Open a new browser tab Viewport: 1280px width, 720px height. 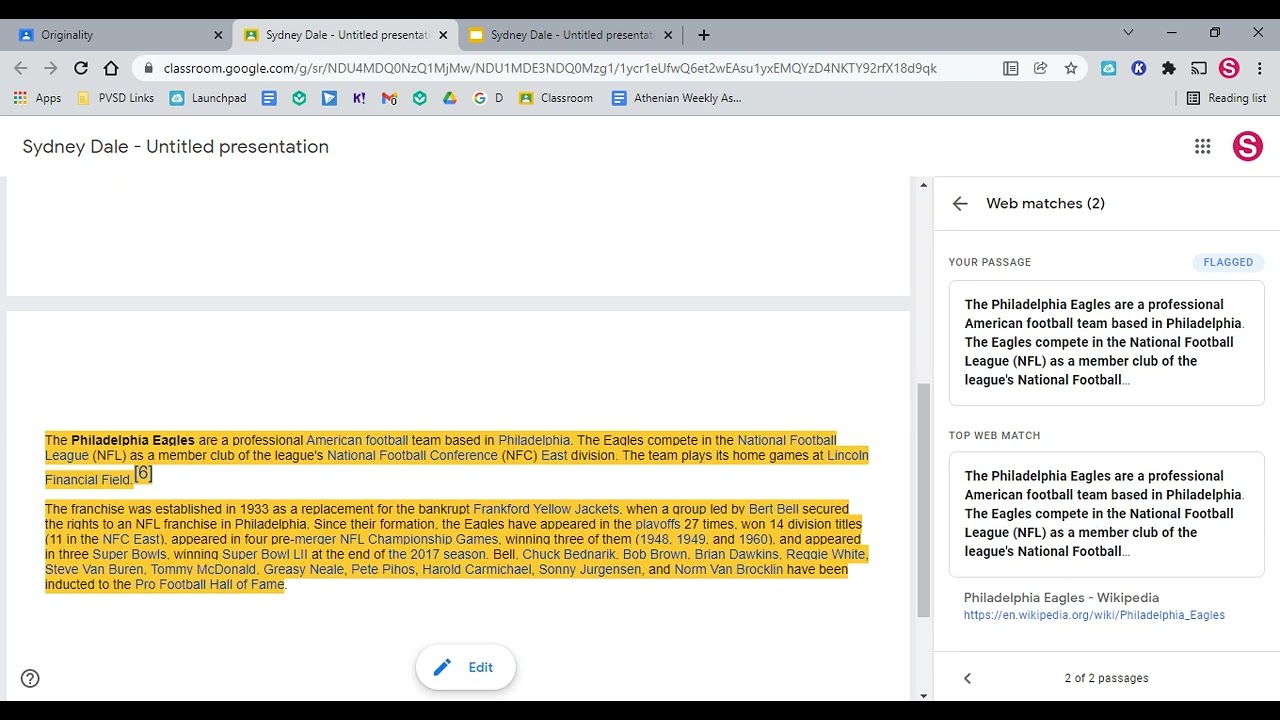(x=704, y=35)
